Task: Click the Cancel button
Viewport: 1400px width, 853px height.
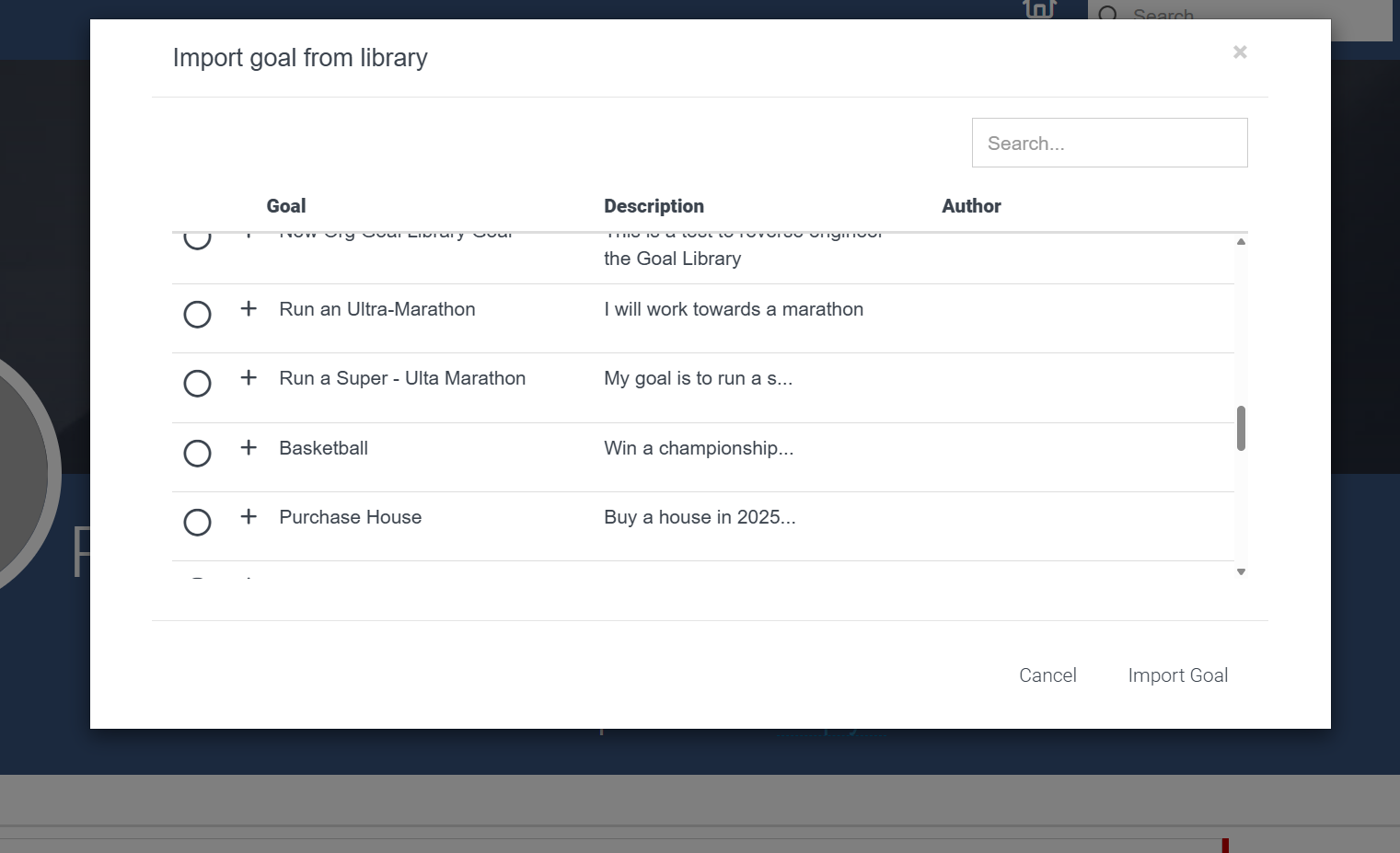Action: pos(1047,675)
